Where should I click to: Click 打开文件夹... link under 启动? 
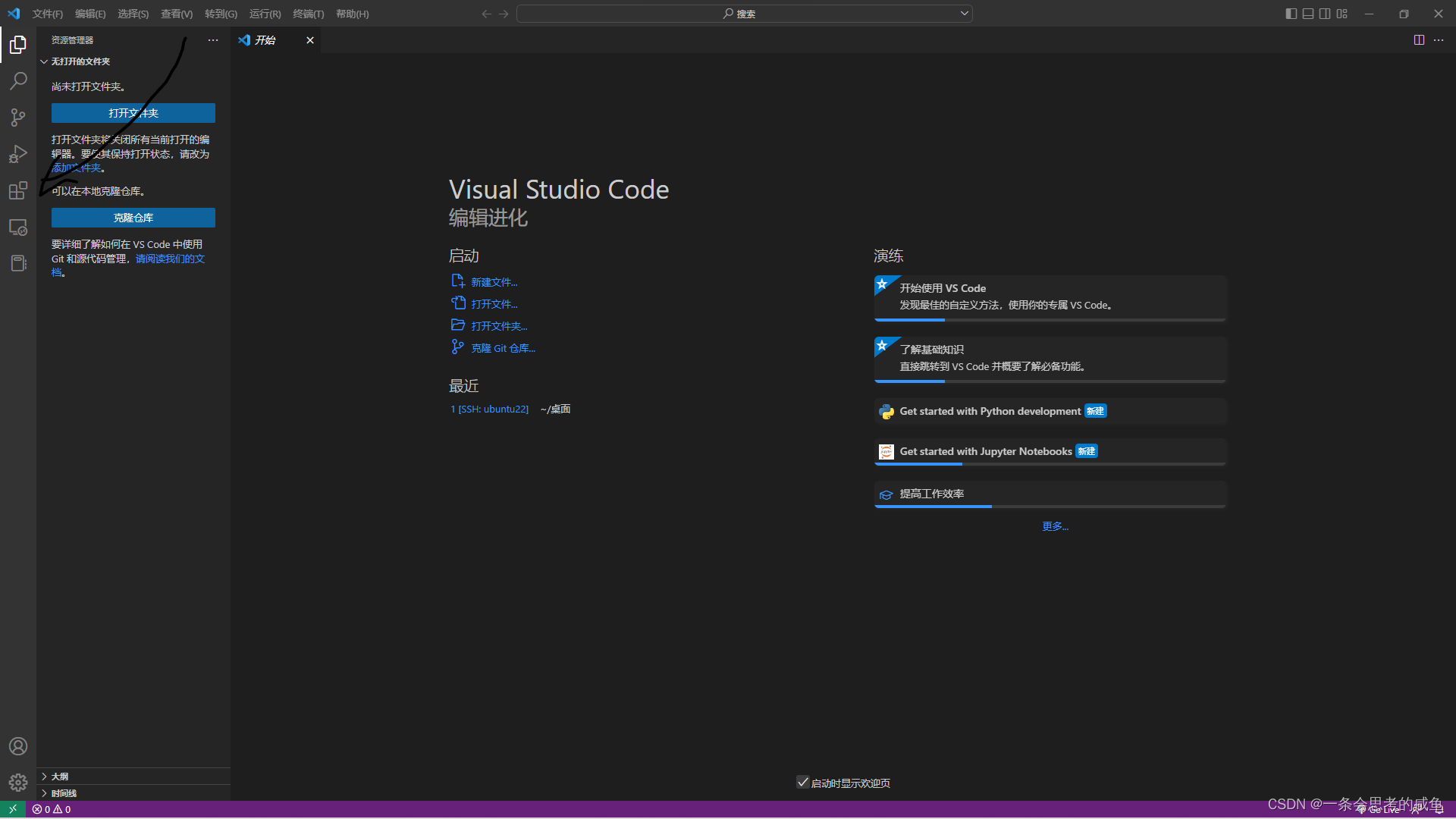tap(499, 326)
